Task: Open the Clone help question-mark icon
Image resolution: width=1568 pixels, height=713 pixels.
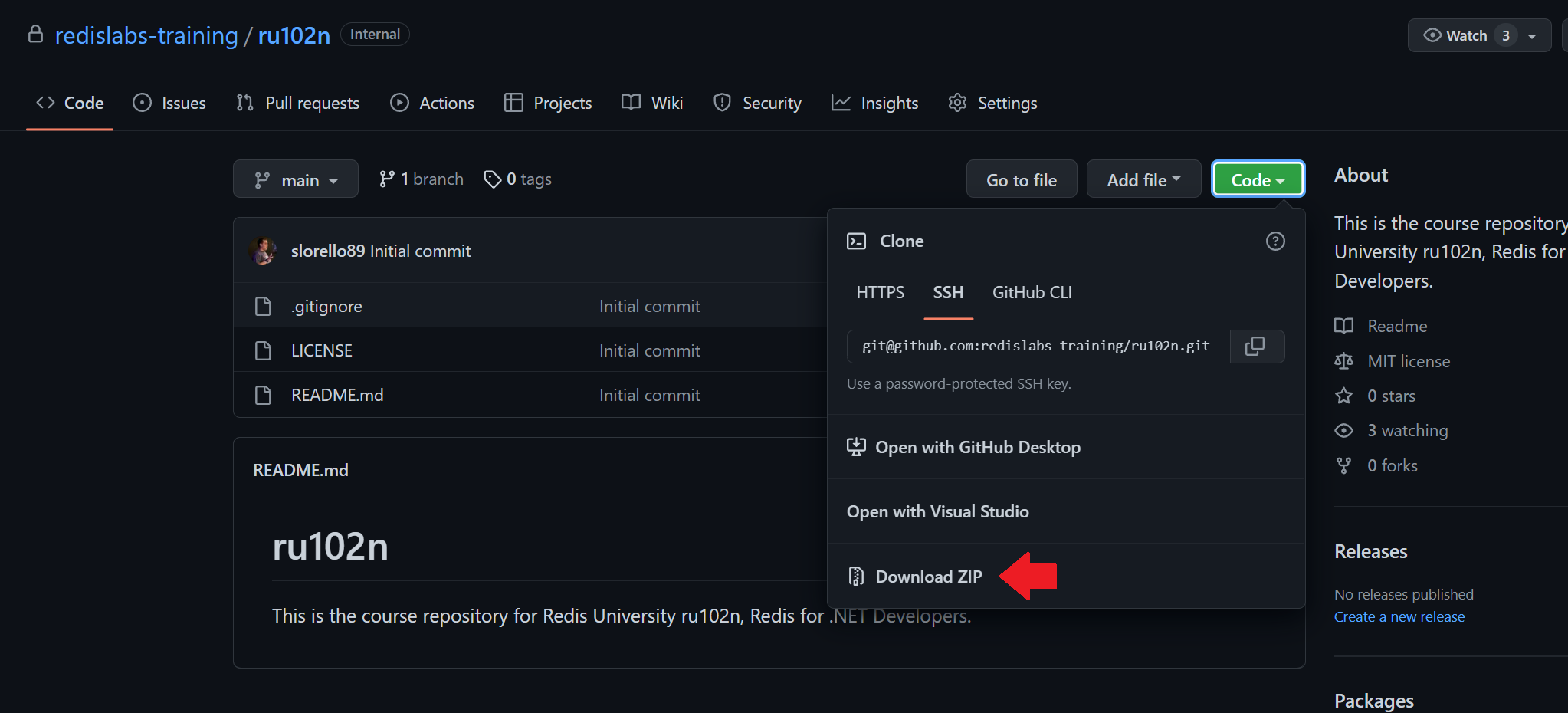Action: tap(1275, 241)
